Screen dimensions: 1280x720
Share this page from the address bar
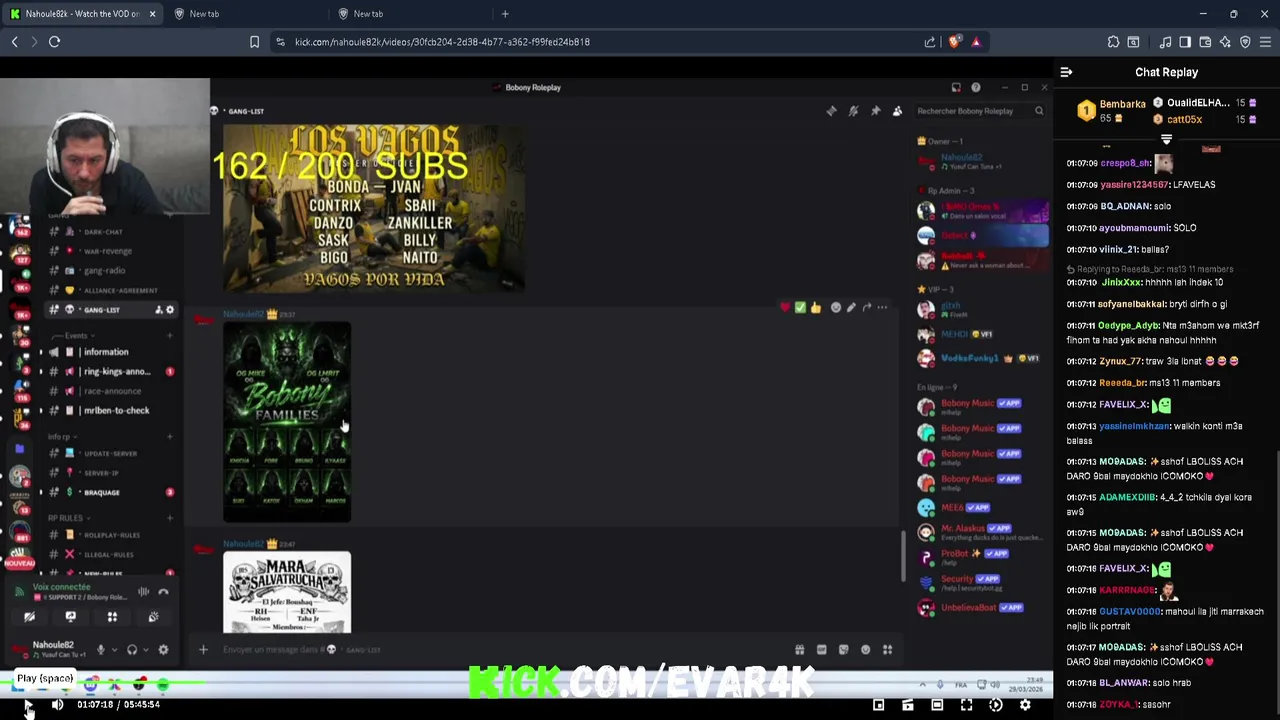pos(930,42)
